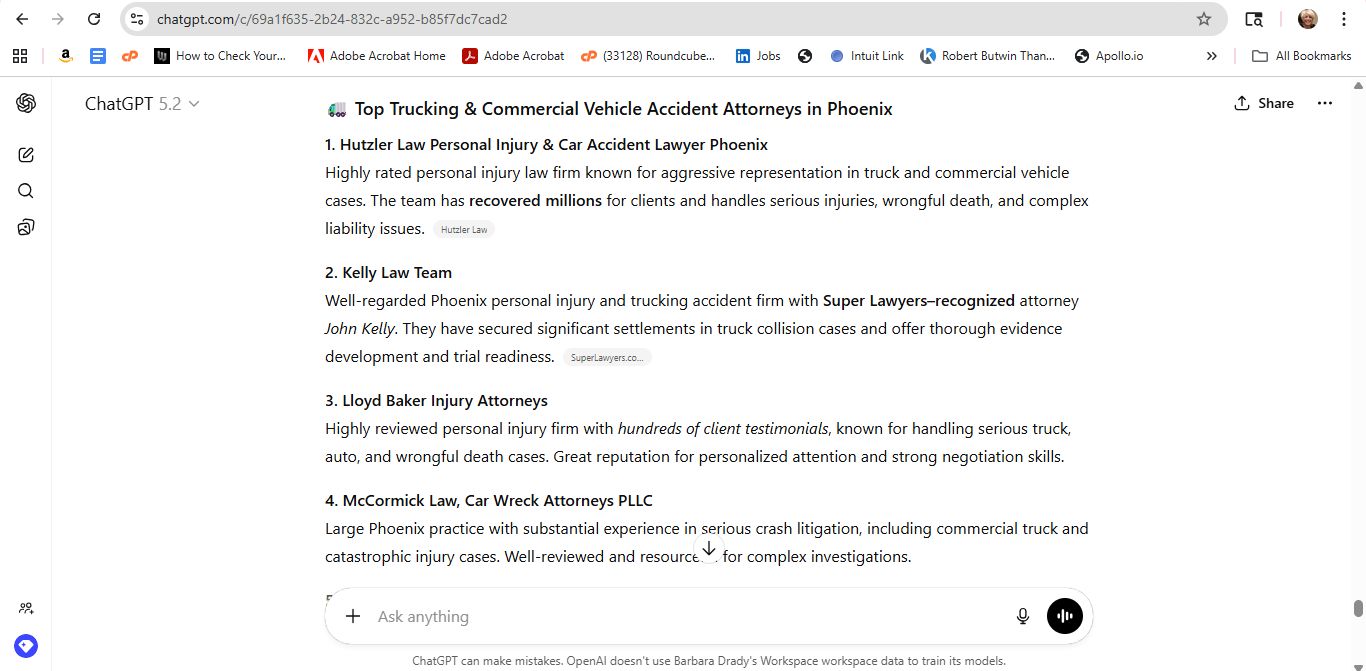Open the Intuit Link bookmark

click(x=866, y=56)
